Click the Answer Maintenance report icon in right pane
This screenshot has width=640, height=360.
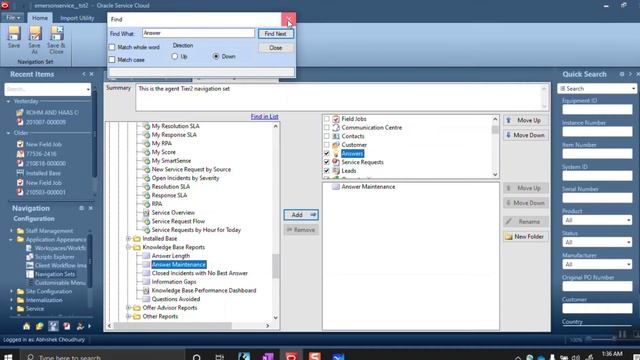[x=336, y=187]
